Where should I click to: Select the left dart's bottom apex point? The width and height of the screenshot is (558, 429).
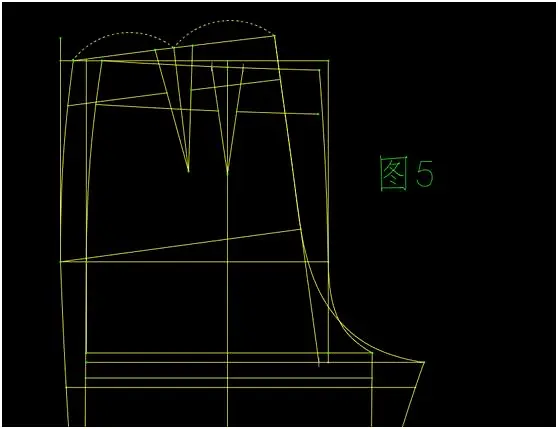tap(188, 171)
